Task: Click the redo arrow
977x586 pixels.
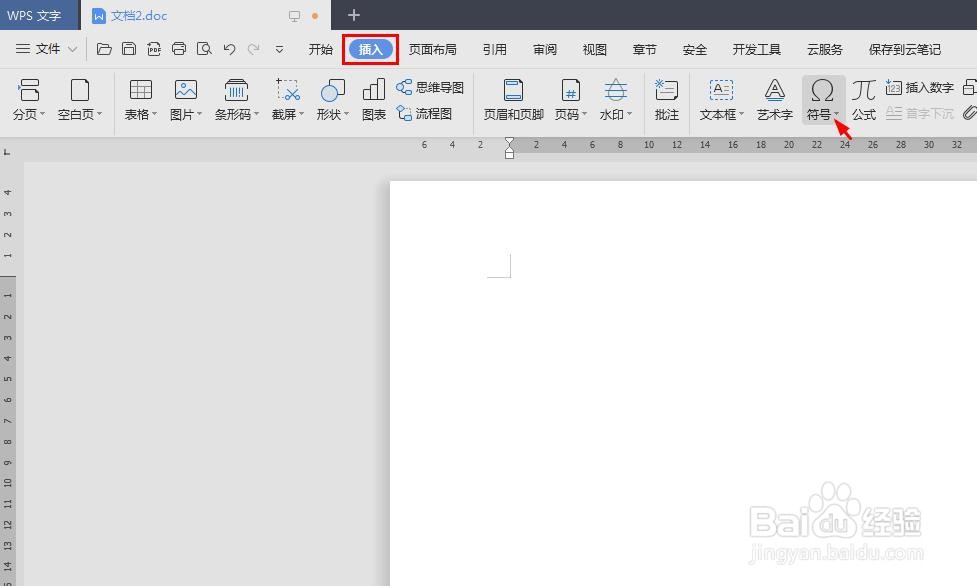Action: coord(254,49)
